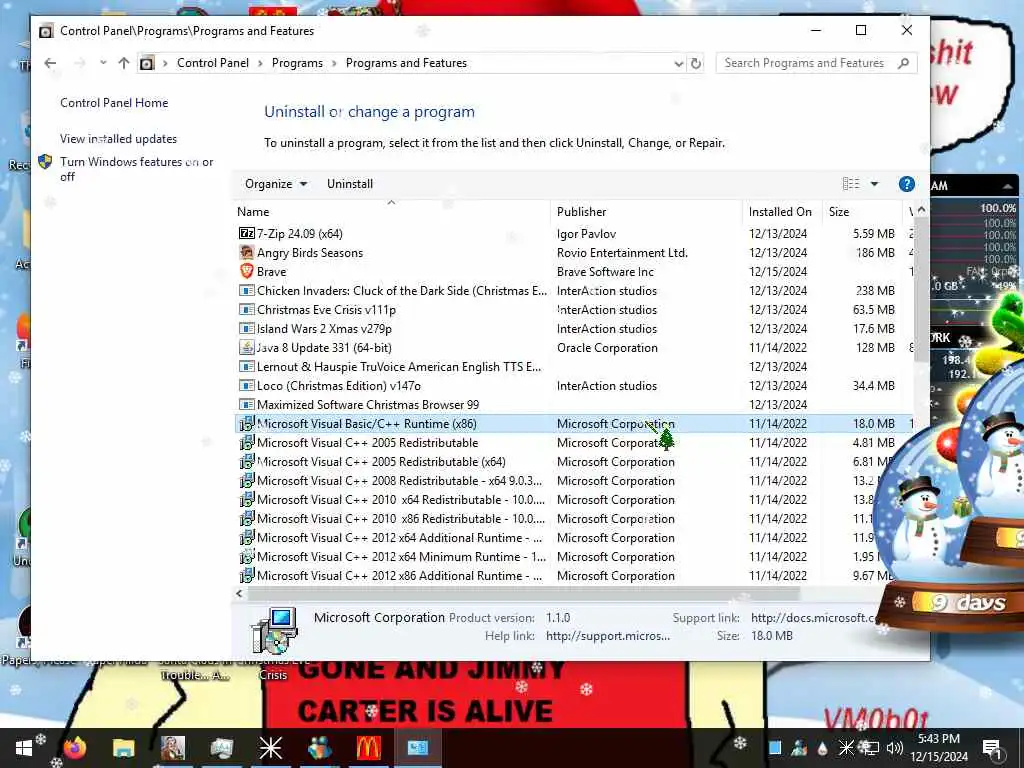
Task: Select Lernout & Hauspie TruVoice entry
Action: pyautogui.click(x=573, y=366)
